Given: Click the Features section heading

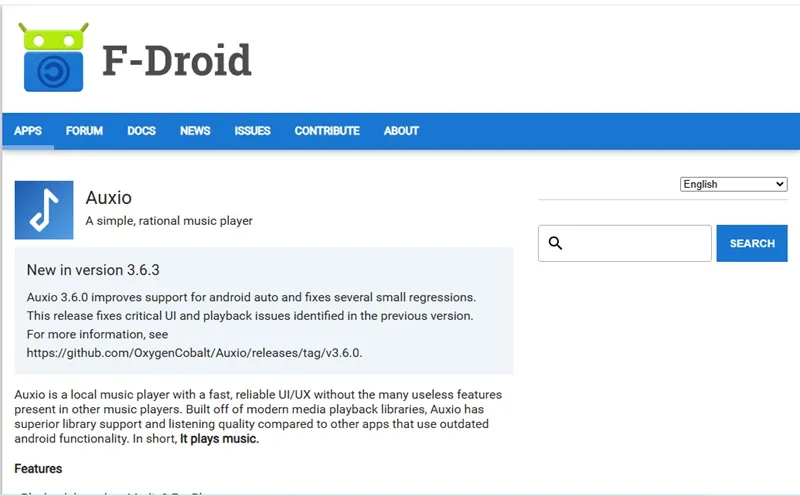Looking at the screenshot, I should 38,468.
